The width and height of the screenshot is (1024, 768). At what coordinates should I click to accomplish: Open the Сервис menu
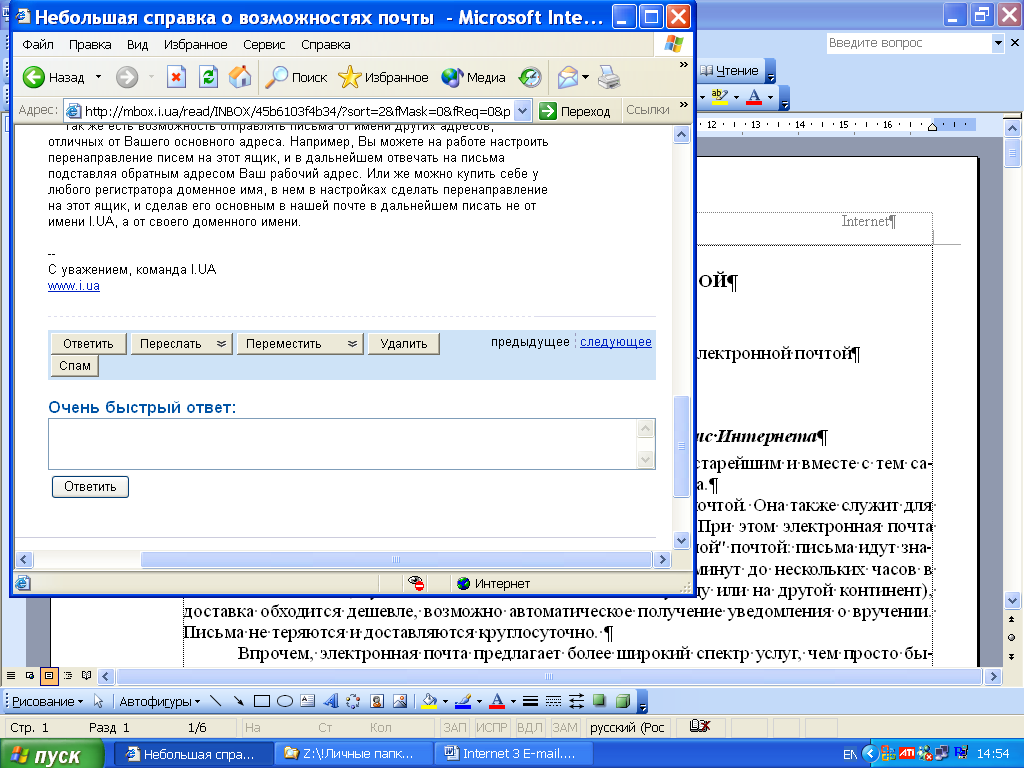tap(264, 44)
